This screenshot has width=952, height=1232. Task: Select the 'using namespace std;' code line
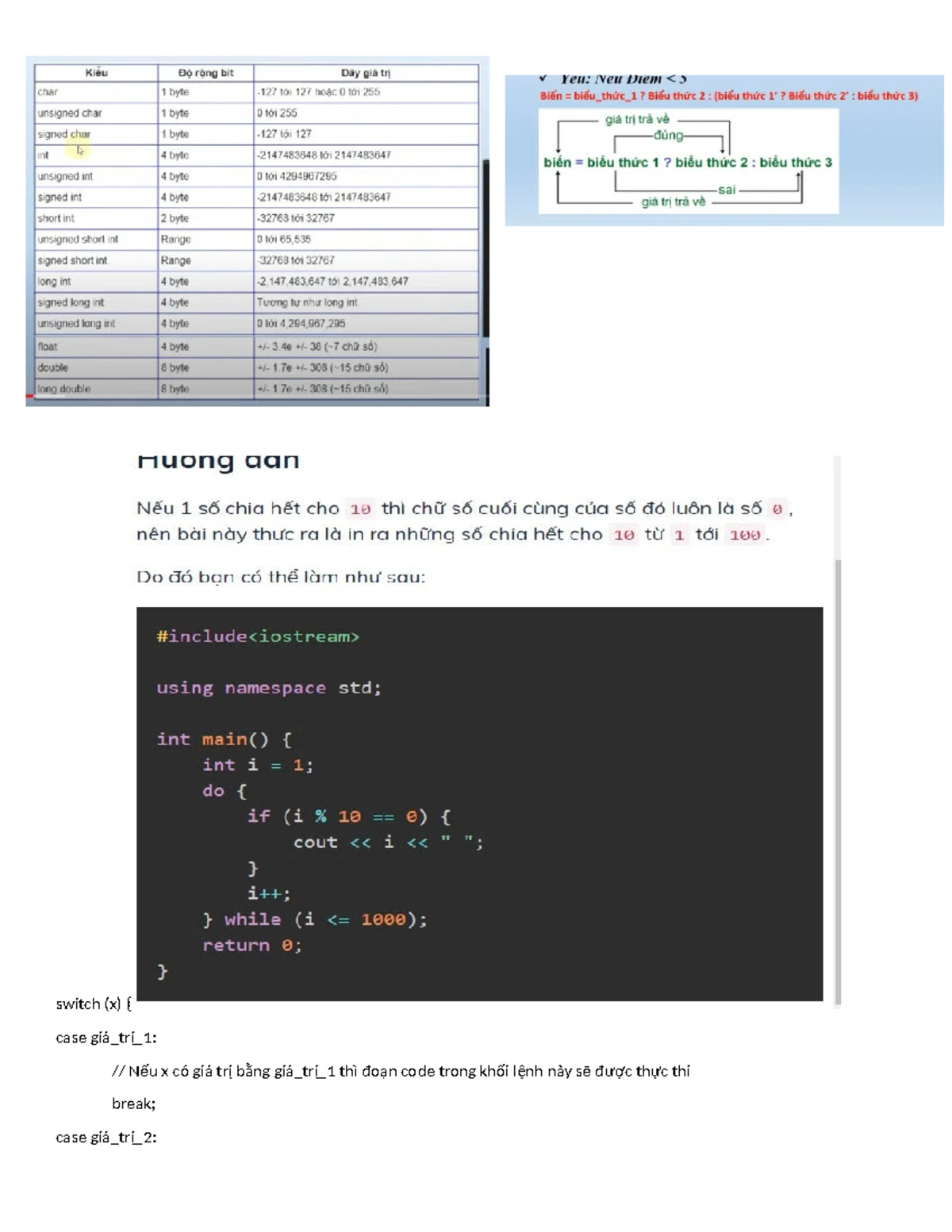(269, 688)
